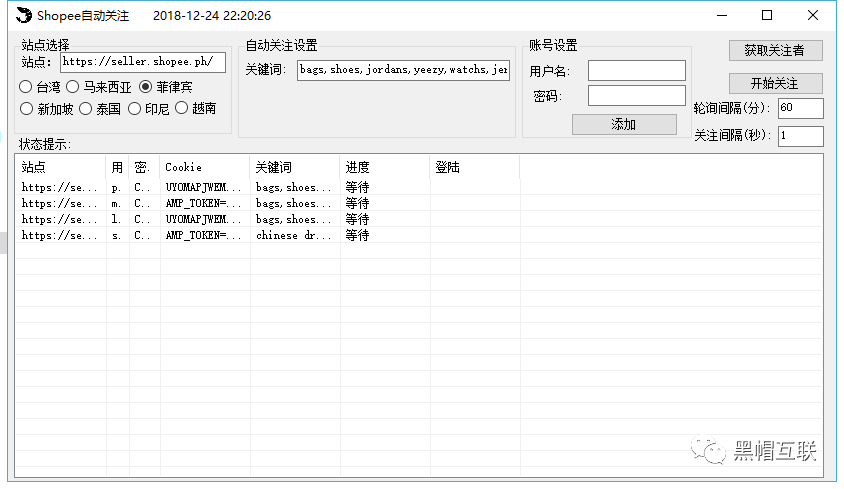Click the 关键词 column header
The image size is (844, 489).
click(x=295, y=167)
